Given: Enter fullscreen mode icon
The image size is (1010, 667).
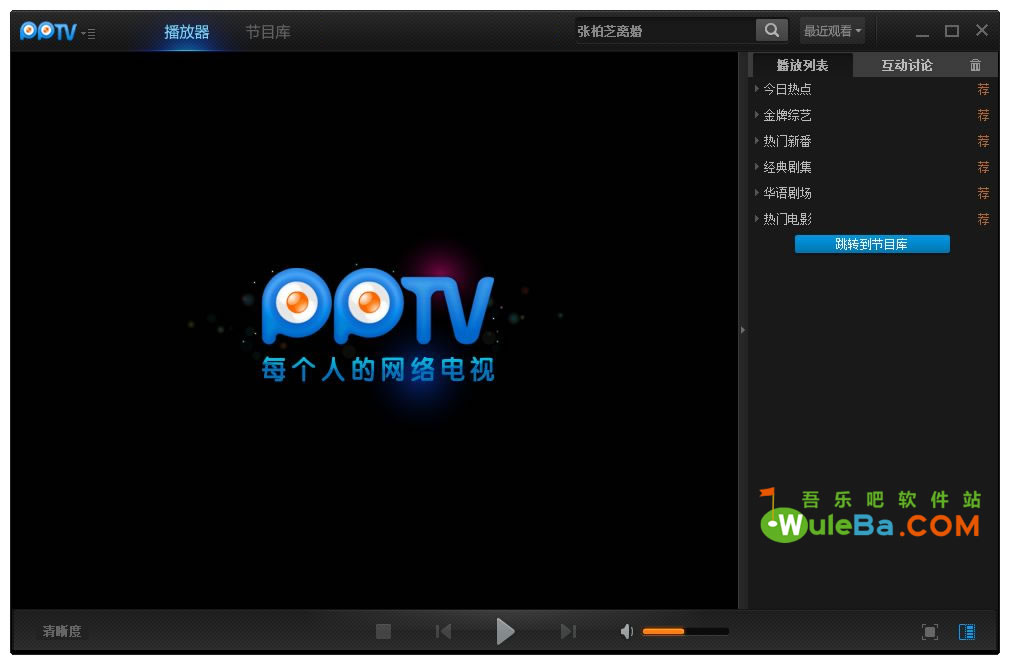Looking at the screenshot, I should tap(929, 632).
